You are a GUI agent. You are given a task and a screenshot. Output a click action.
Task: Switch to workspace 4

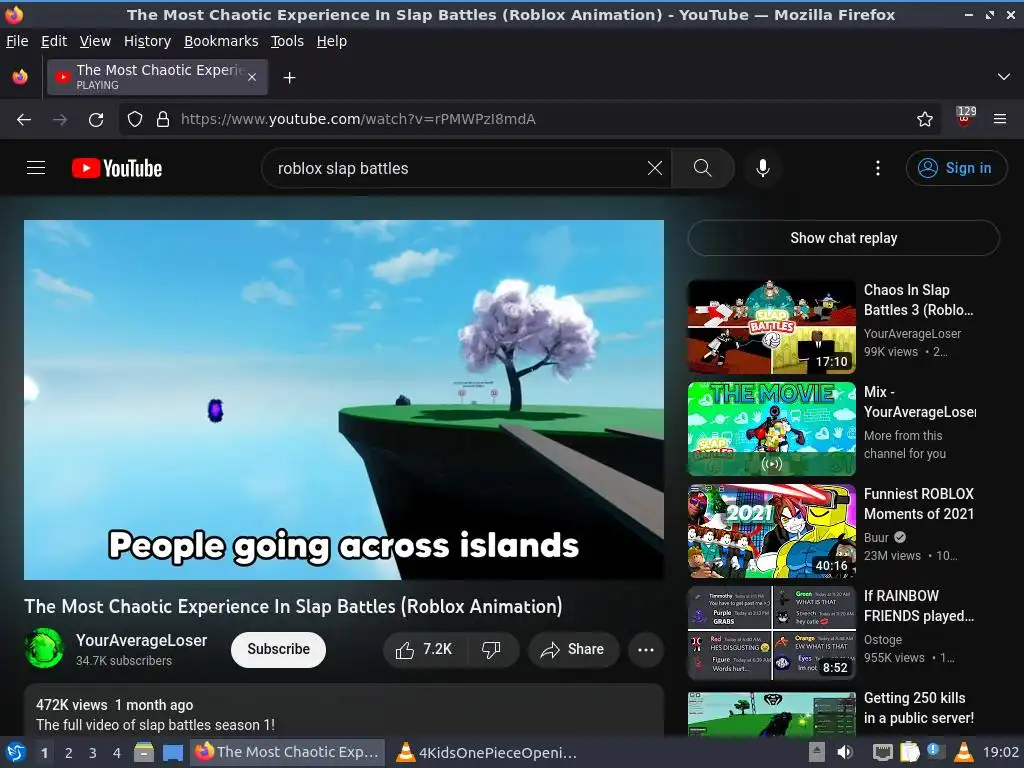pyautogui.click(x=117, y=753)
